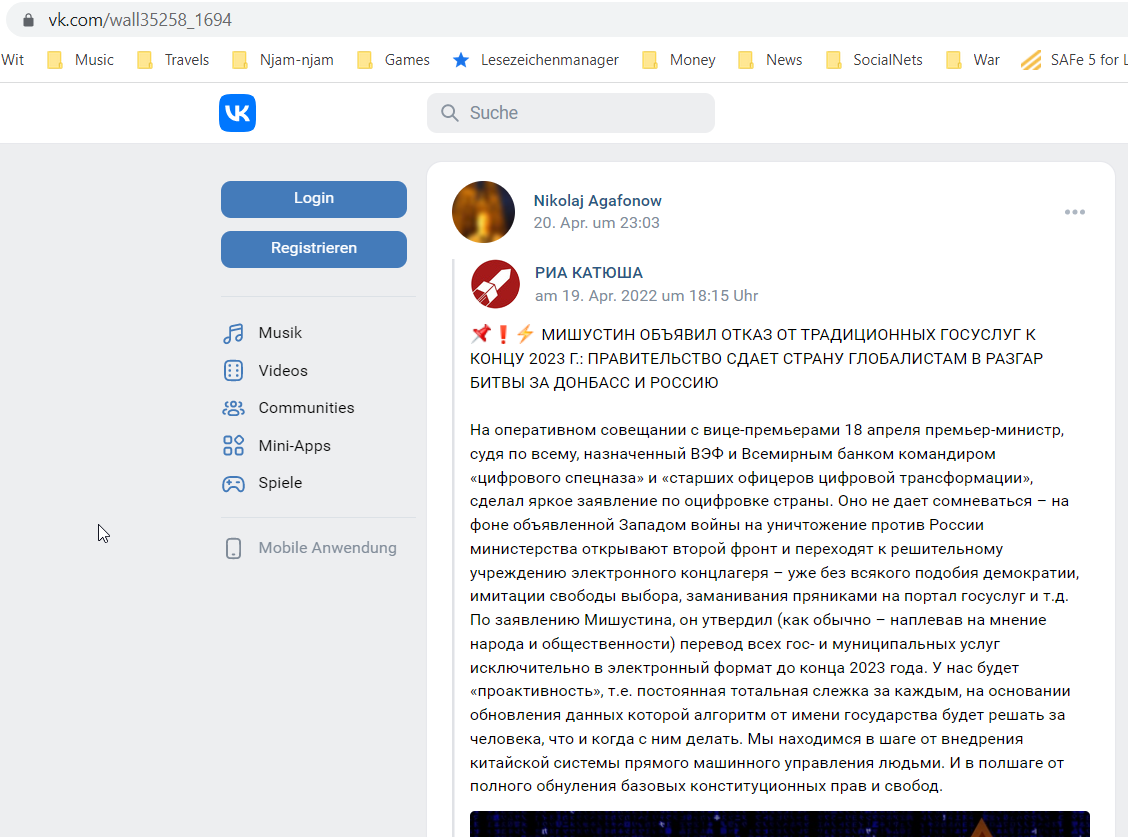Click the mobile phone icon
Viewport: 1128px width, 837px height.
pyautogui.click(x=233, y=548)
